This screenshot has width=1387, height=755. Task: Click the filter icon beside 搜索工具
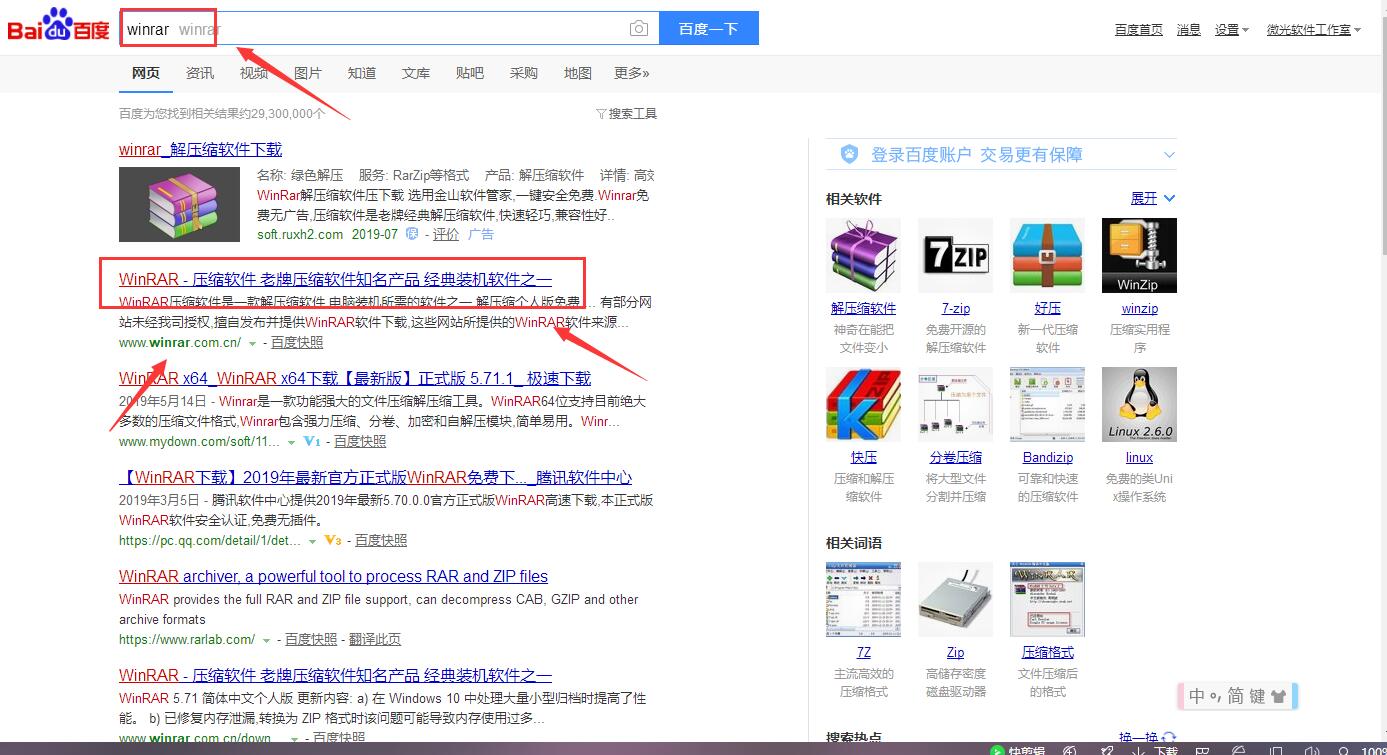click(601, 114)
